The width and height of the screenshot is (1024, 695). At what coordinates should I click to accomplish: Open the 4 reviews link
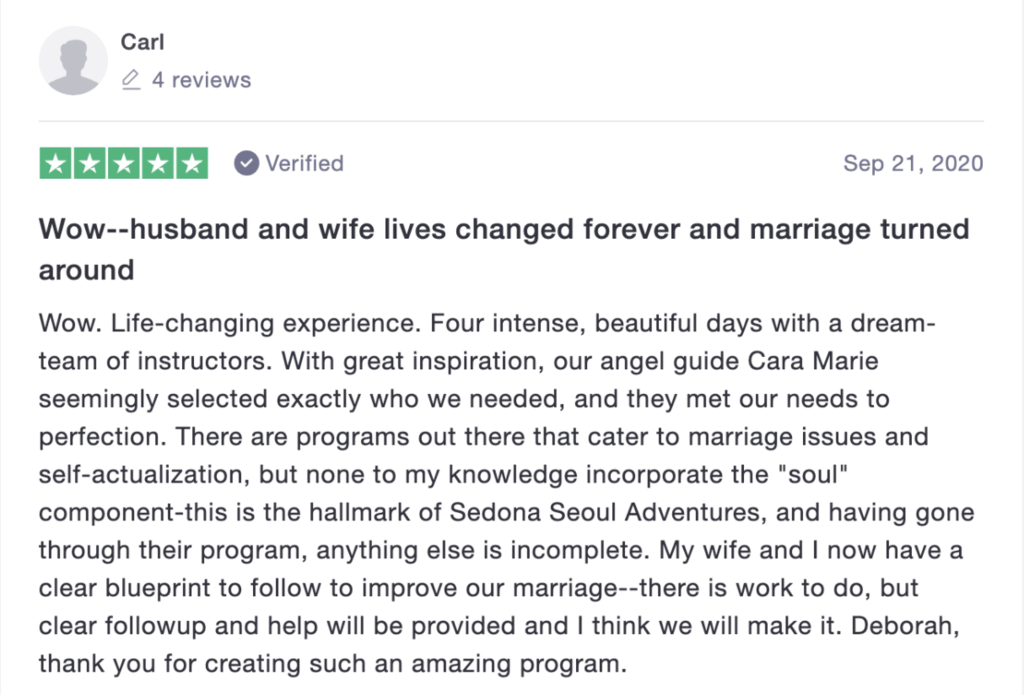click(201, 80)
